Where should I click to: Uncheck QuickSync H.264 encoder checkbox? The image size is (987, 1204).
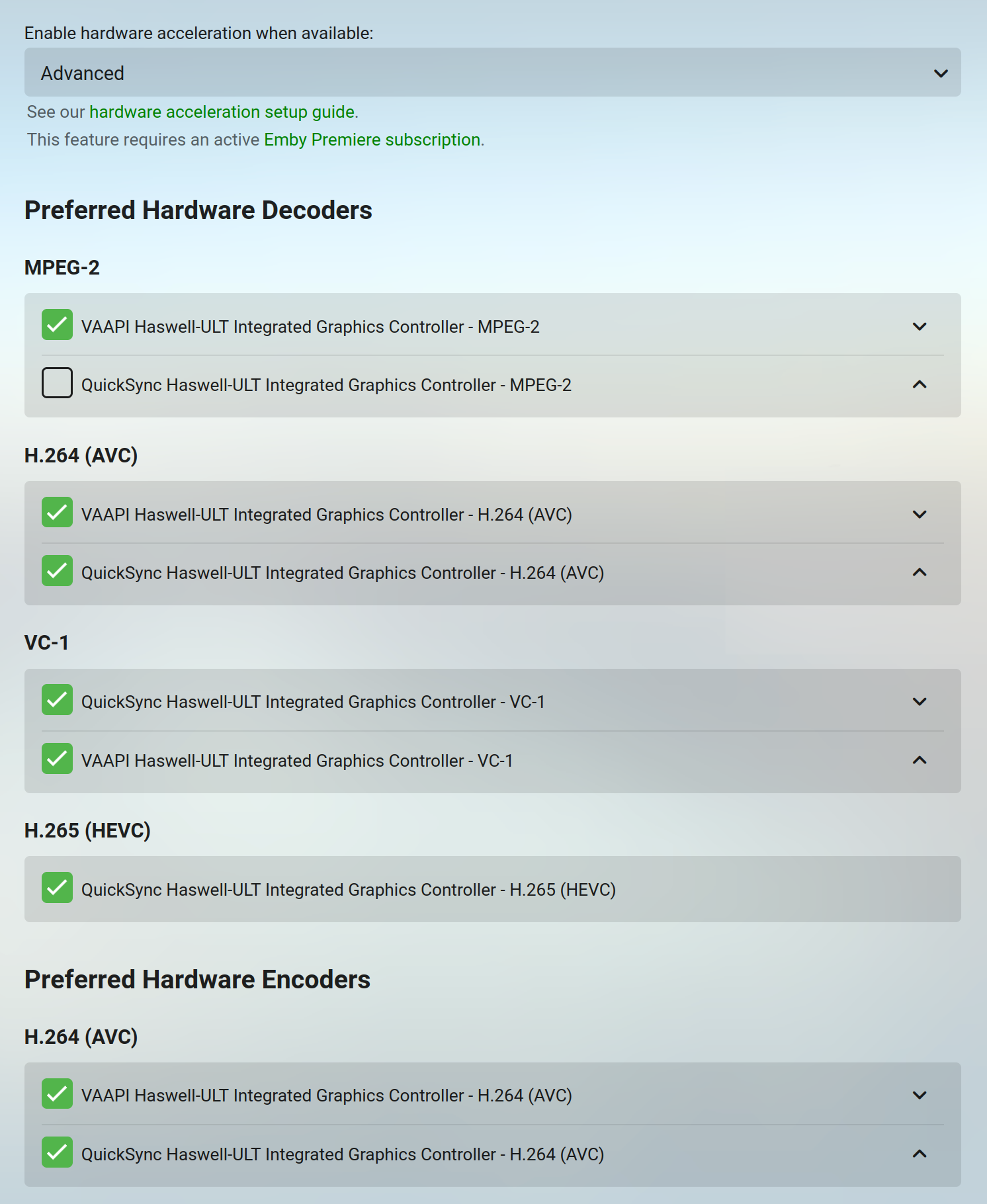point(57,1152)
